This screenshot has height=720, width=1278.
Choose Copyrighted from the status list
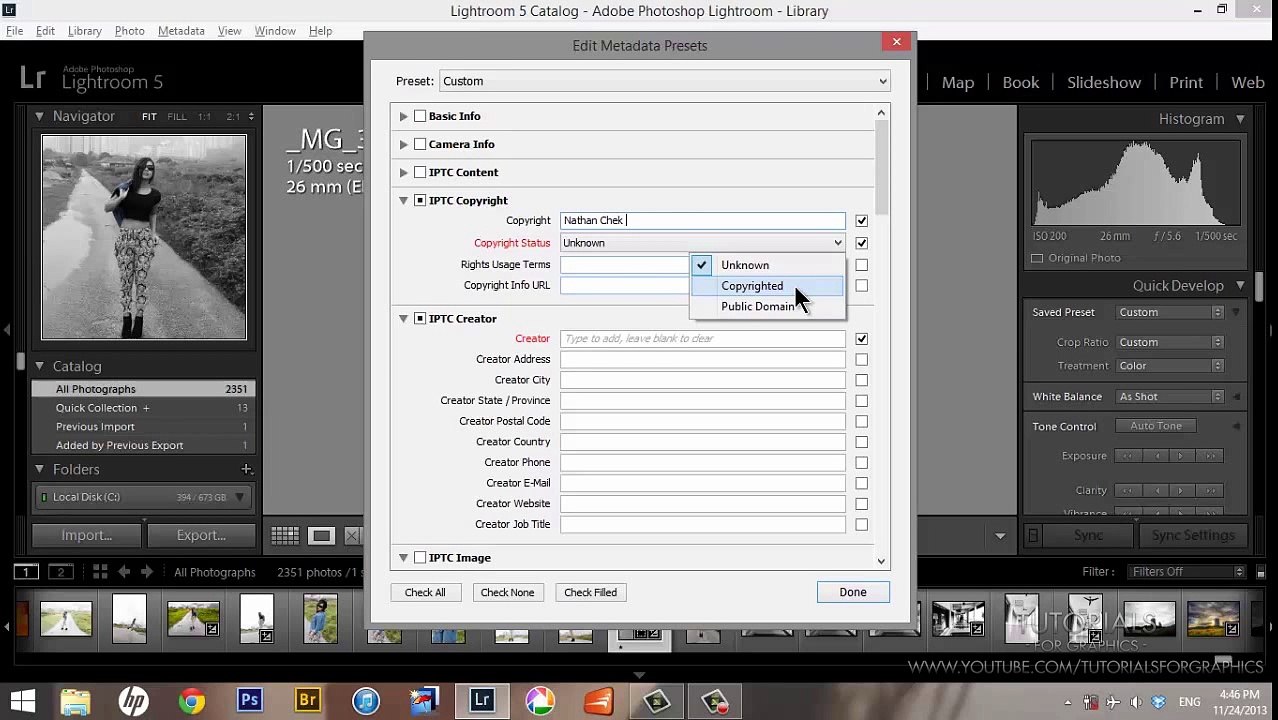tap(767, 286)
